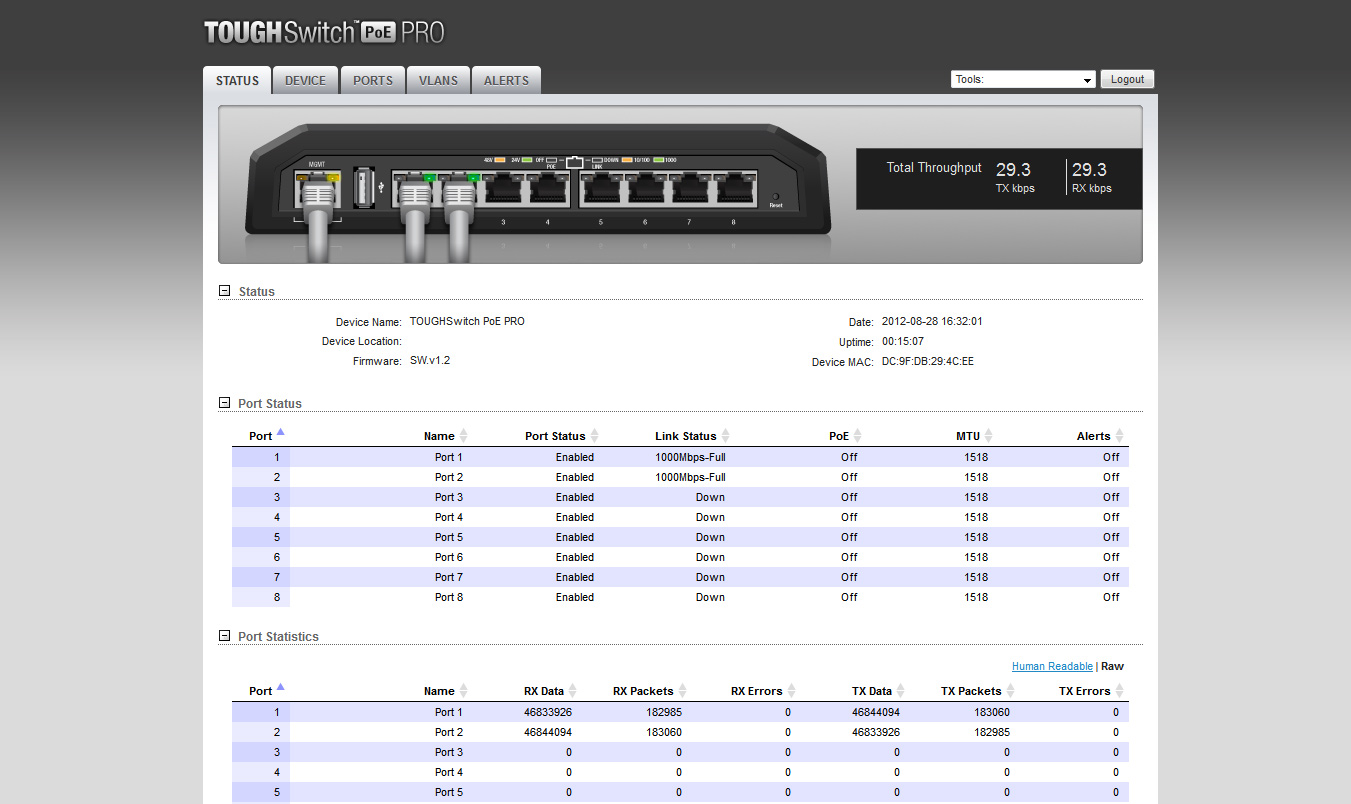
Task: Click the Uptime value 00:15:07
Action: [x=903, y=341]
